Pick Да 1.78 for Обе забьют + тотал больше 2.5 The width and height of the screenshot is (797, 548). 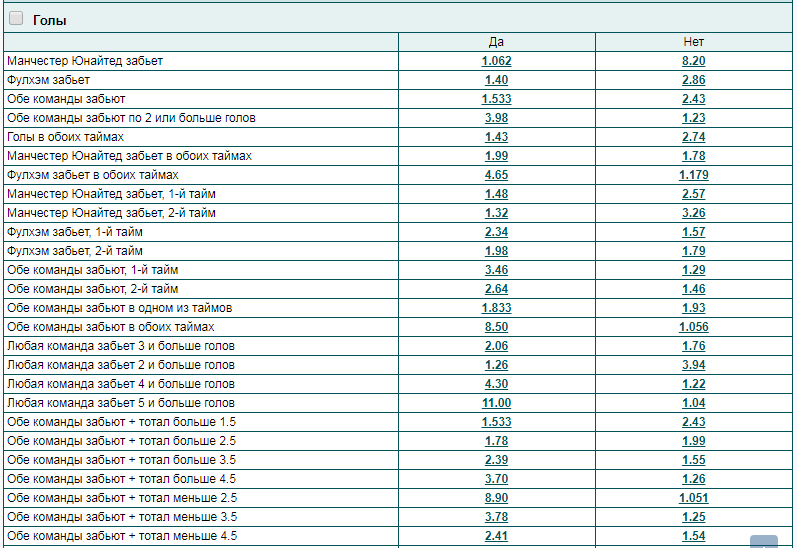[496, 441]
